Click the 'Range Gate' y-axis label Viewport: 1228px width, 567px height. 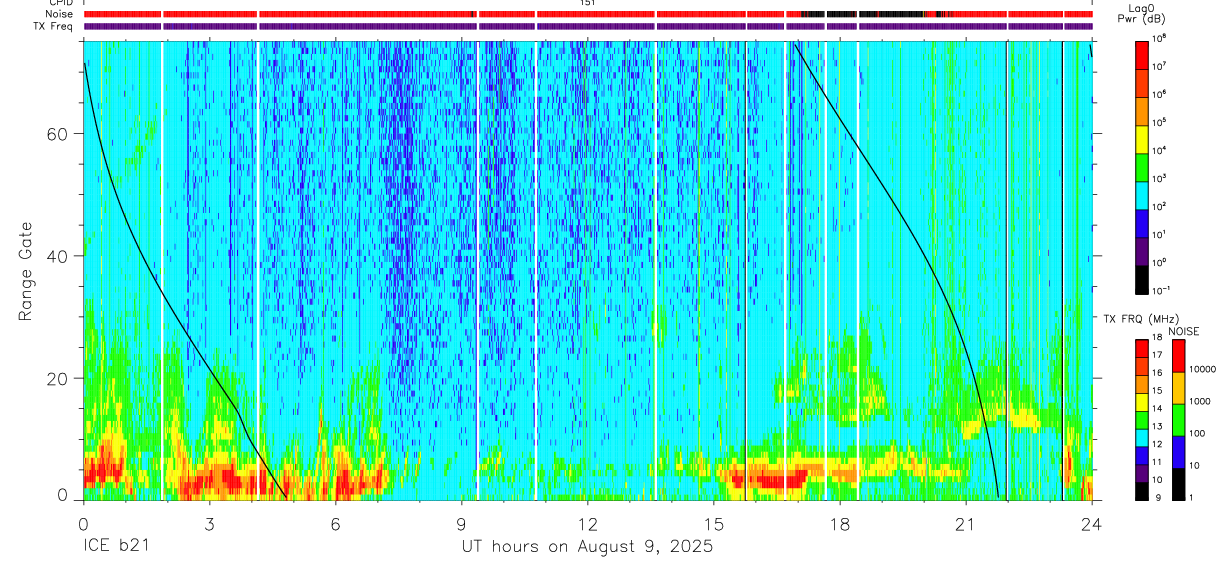(27, 271)
